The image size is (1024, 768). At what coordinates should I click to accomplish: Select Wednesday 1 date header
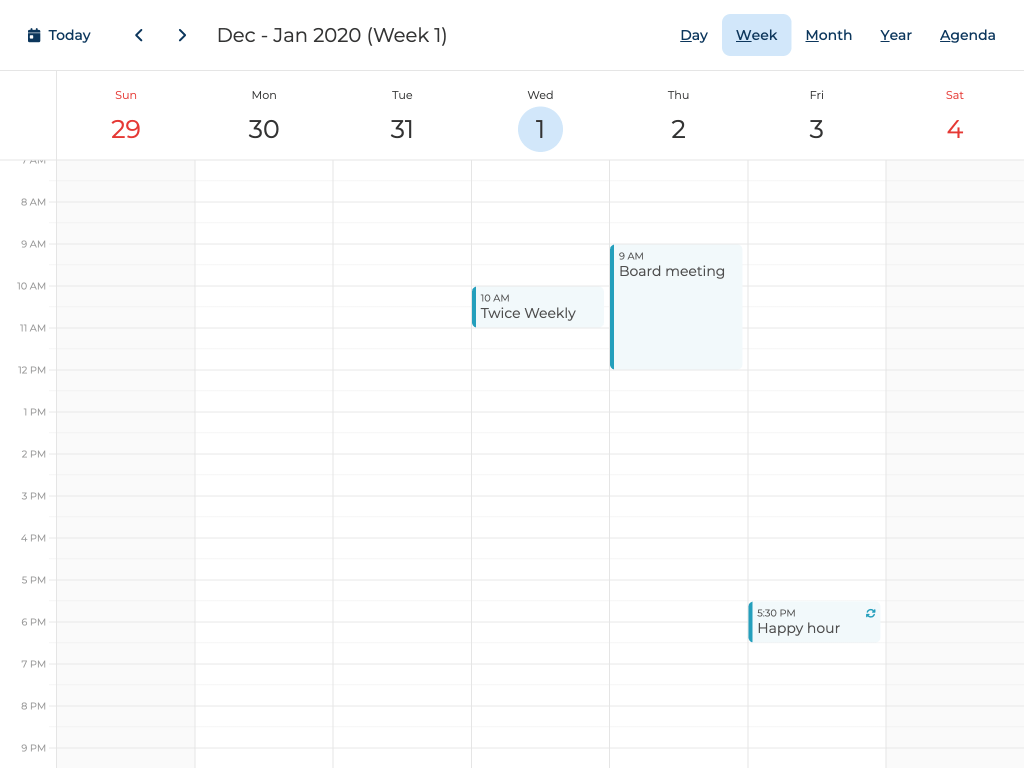540,129
